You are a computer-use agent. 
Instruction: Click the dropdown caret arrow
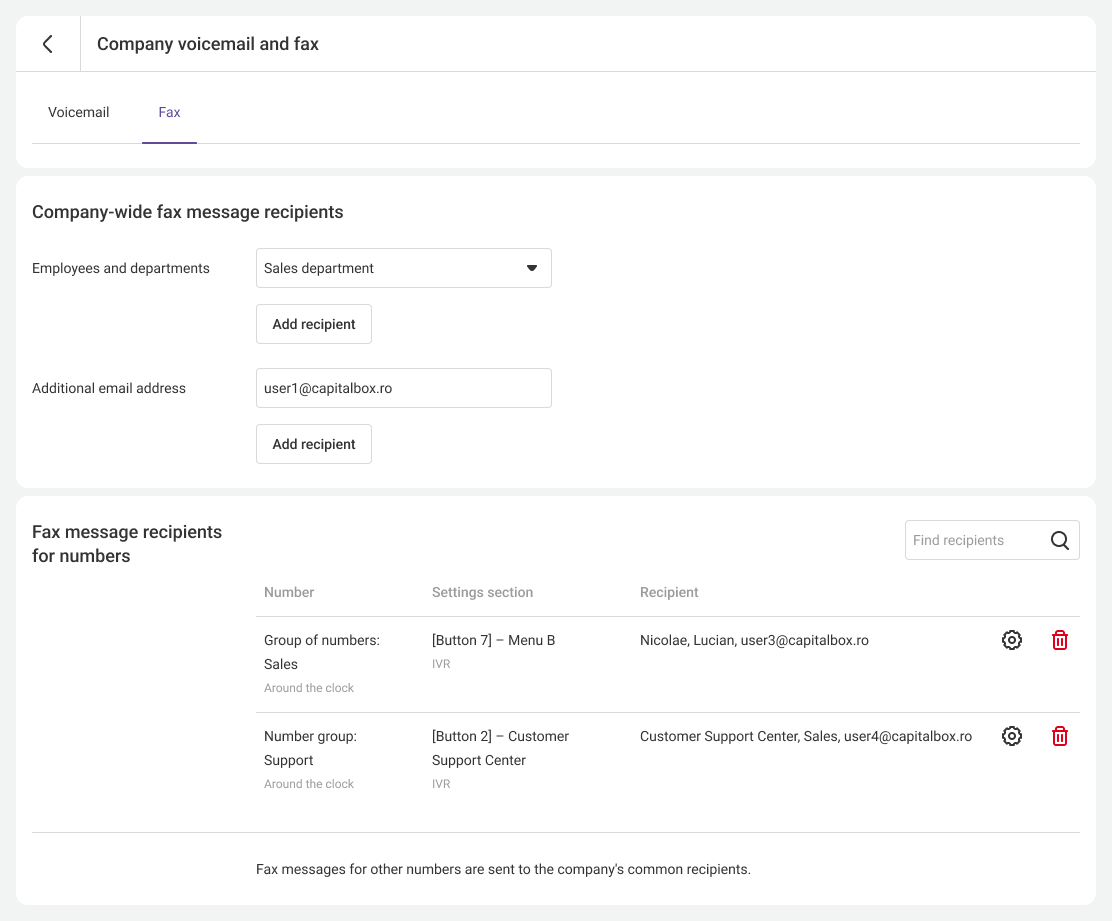[532, 268]
